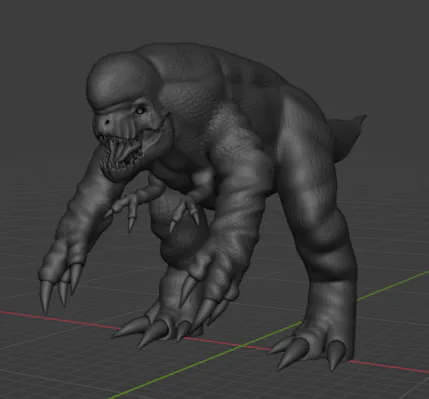Image resolution: width=429 pixels, height=399 pixels.
Task: Select the domed cranium of the monster
Action: click(x=120, y=80)
